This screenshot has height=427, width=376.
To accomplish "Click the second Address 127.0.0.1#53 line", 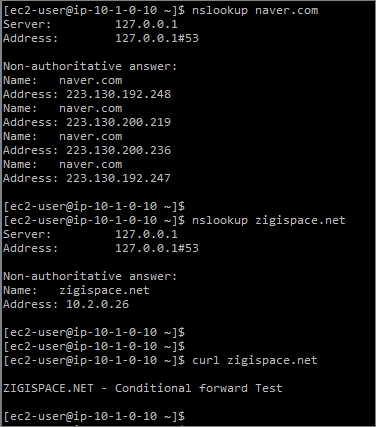I will (101, 248).
